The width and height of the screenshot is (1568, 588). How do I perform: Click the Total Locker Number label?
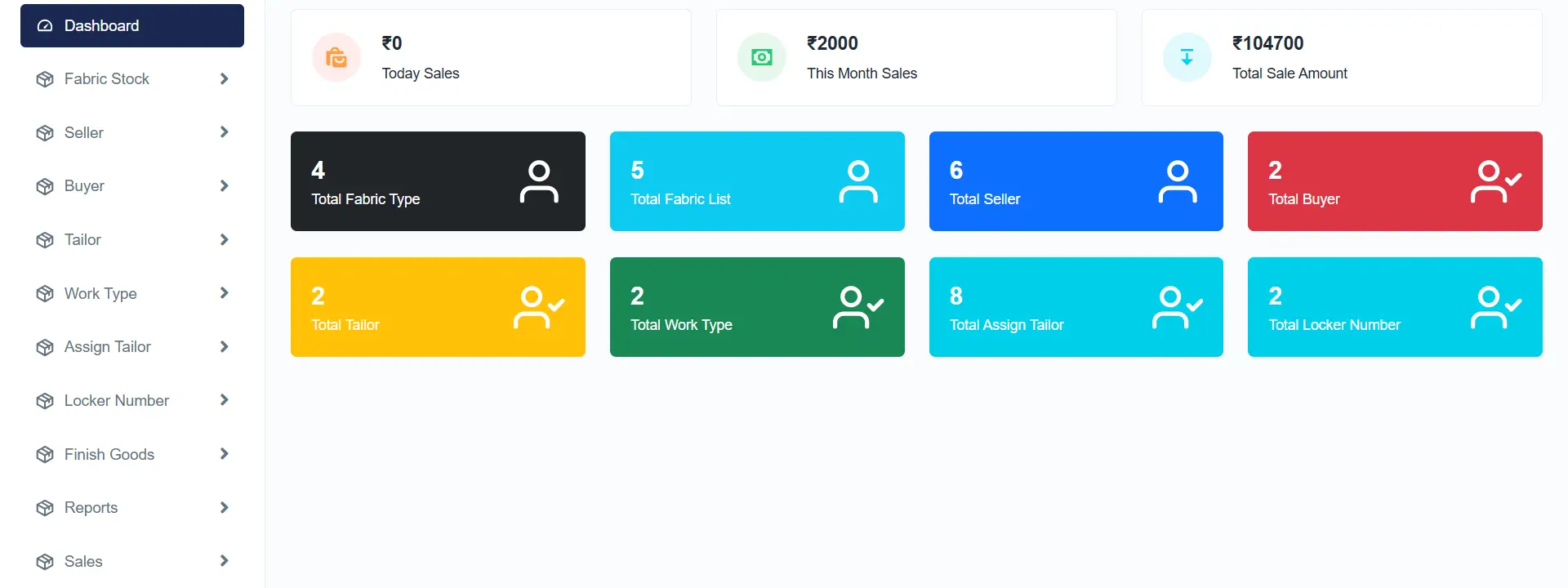pyautogui.click(x=1334, y=325)
